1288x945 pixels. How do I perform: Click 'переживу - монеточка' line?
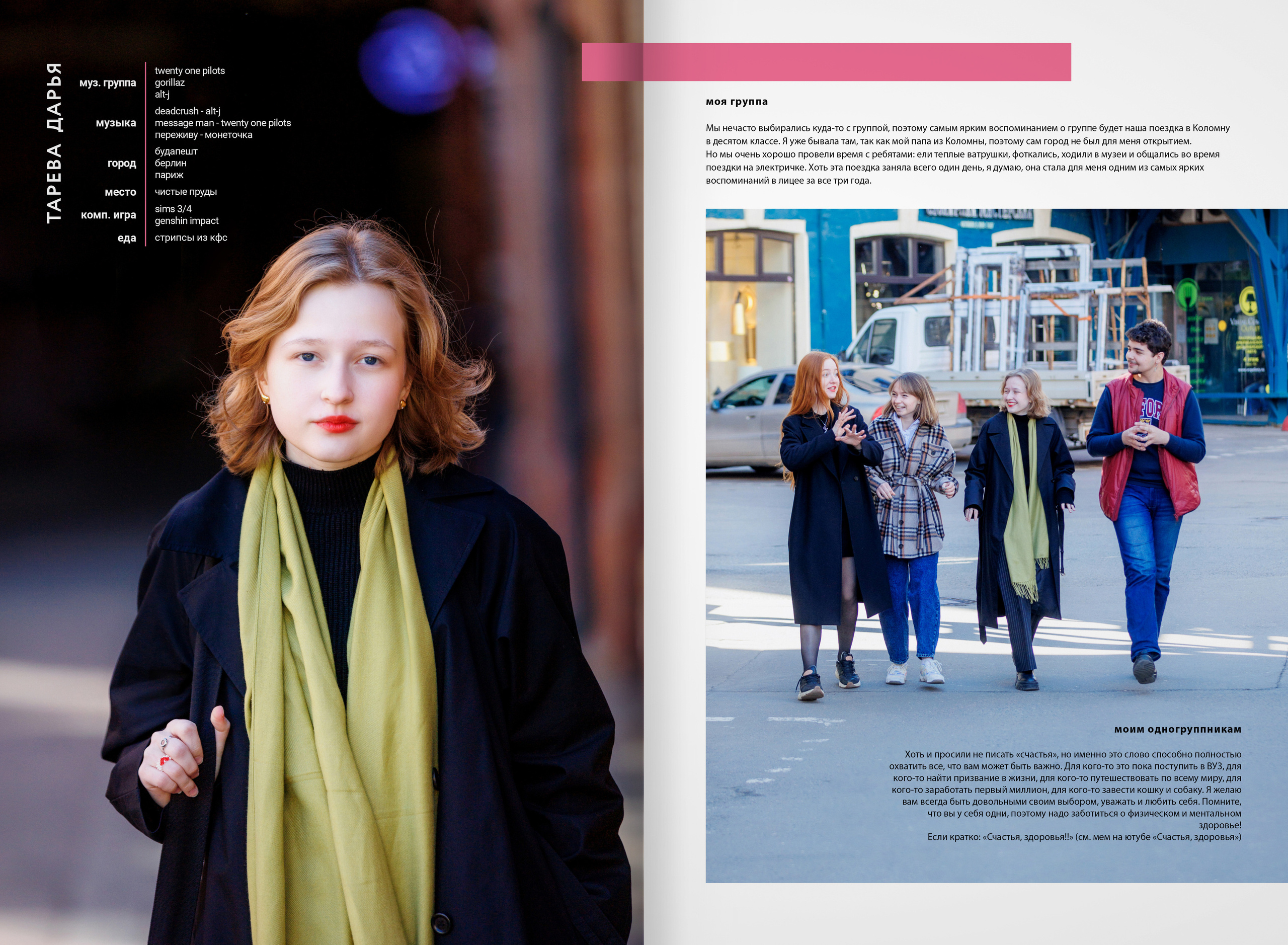click(x=203, y=135)
